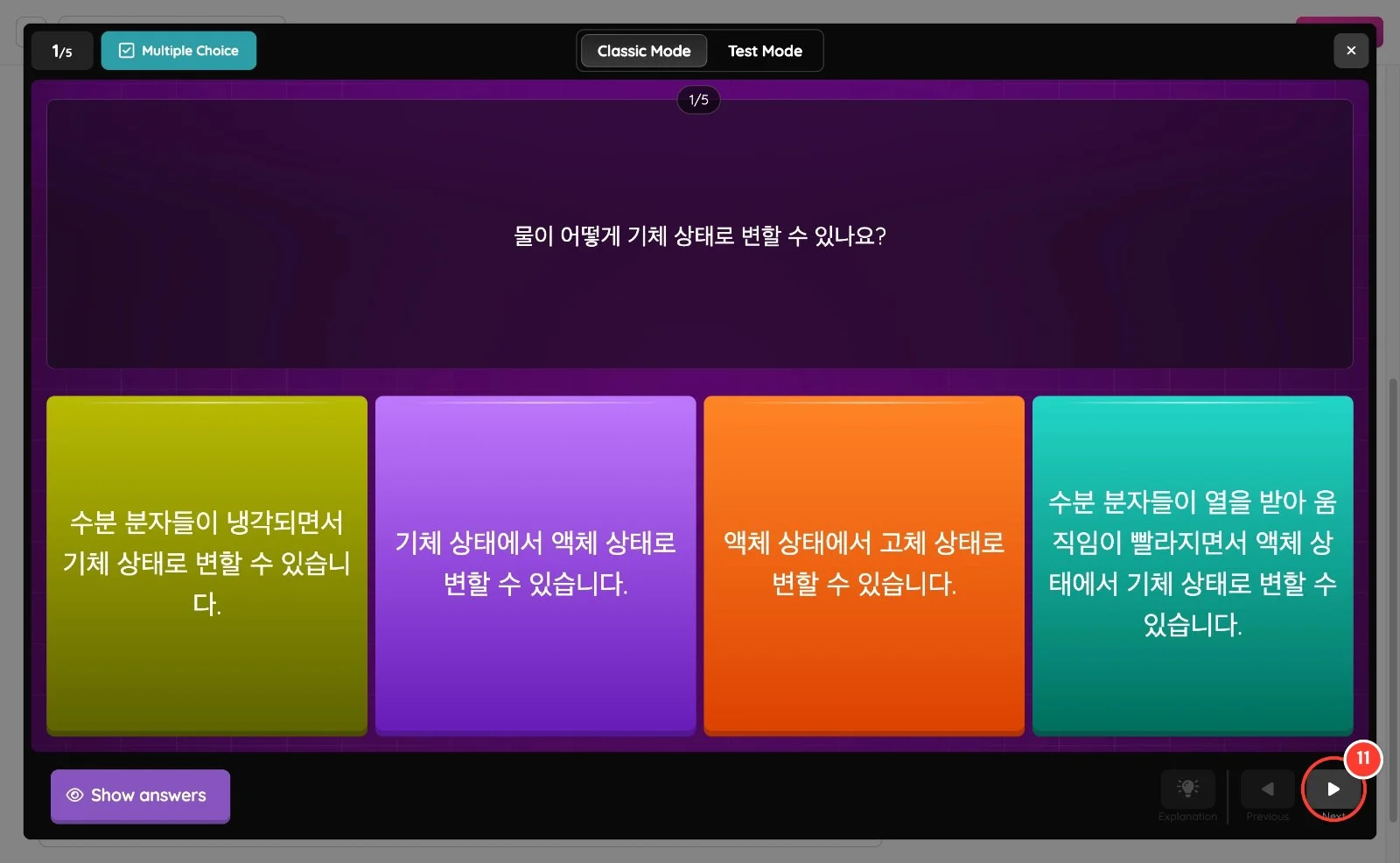
Task: Click the page scrollbar on right edge
Action: (1394, 600)
